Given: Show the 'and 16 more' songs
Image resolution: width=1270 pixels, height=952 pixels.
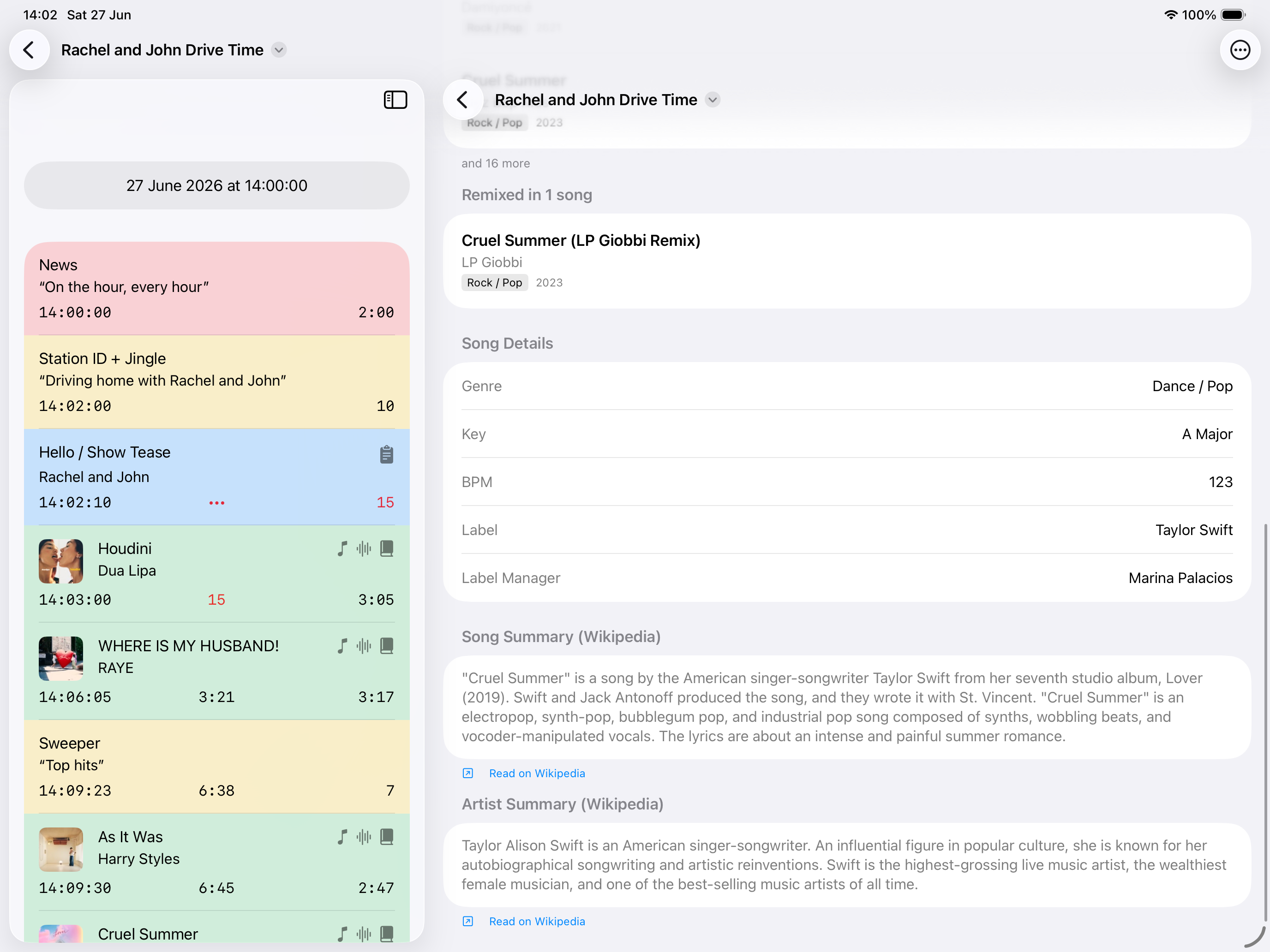Looking at the screenshot, I should pyautogui.click(x=496, y=164).
